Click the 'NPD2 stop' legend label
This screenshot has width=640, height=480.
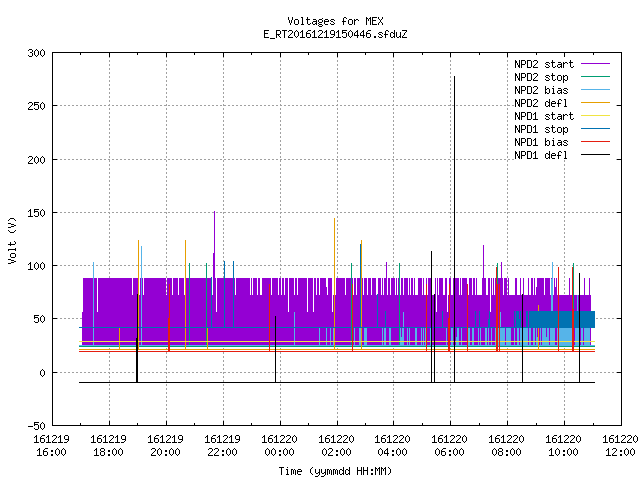(541, 77)
